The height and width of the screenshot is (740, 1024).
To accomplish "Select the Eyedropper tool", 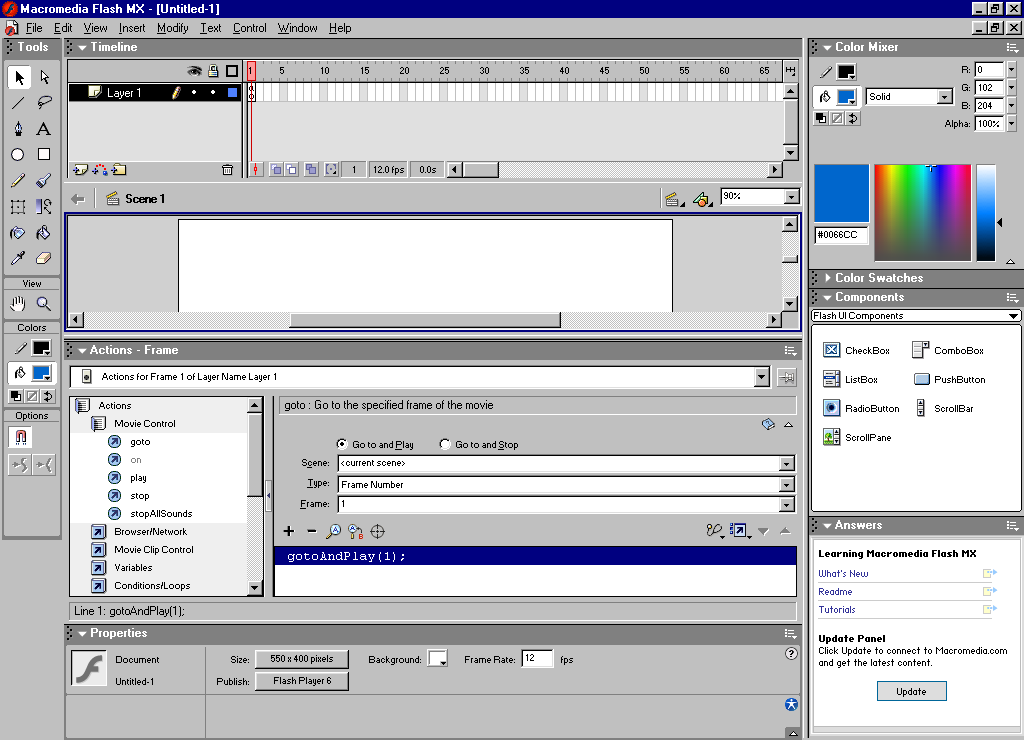I will click(18, 259).
